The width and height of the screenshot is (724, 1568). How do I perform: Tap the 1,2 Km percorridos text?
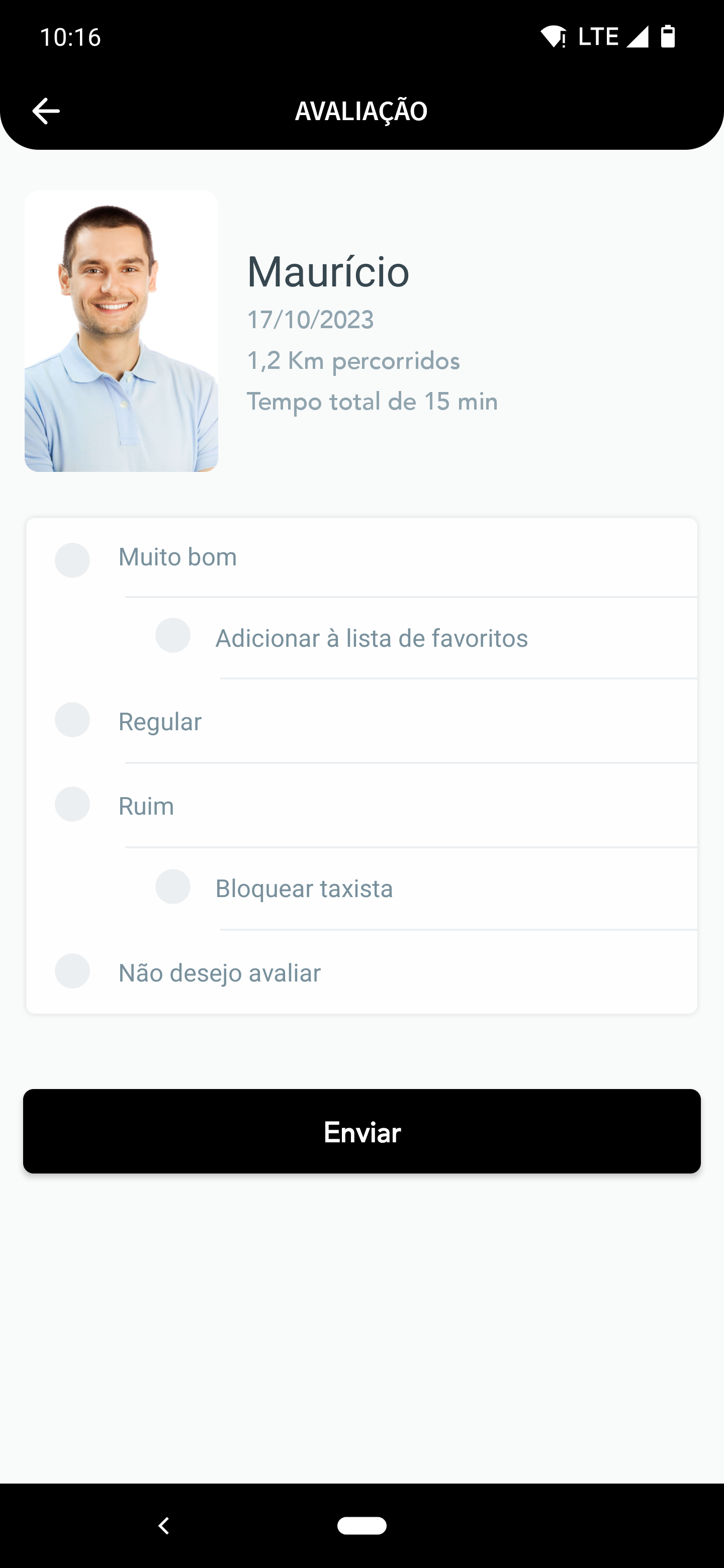click(x=353, y=361)
